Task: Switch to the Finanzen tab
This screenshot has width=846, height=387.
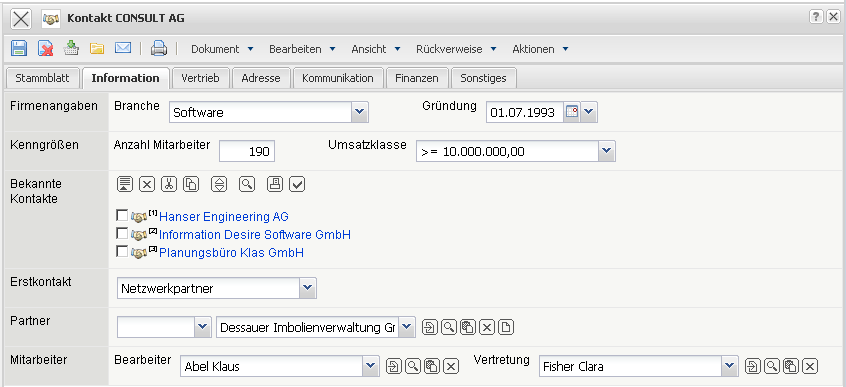Action: coord(417,78)
